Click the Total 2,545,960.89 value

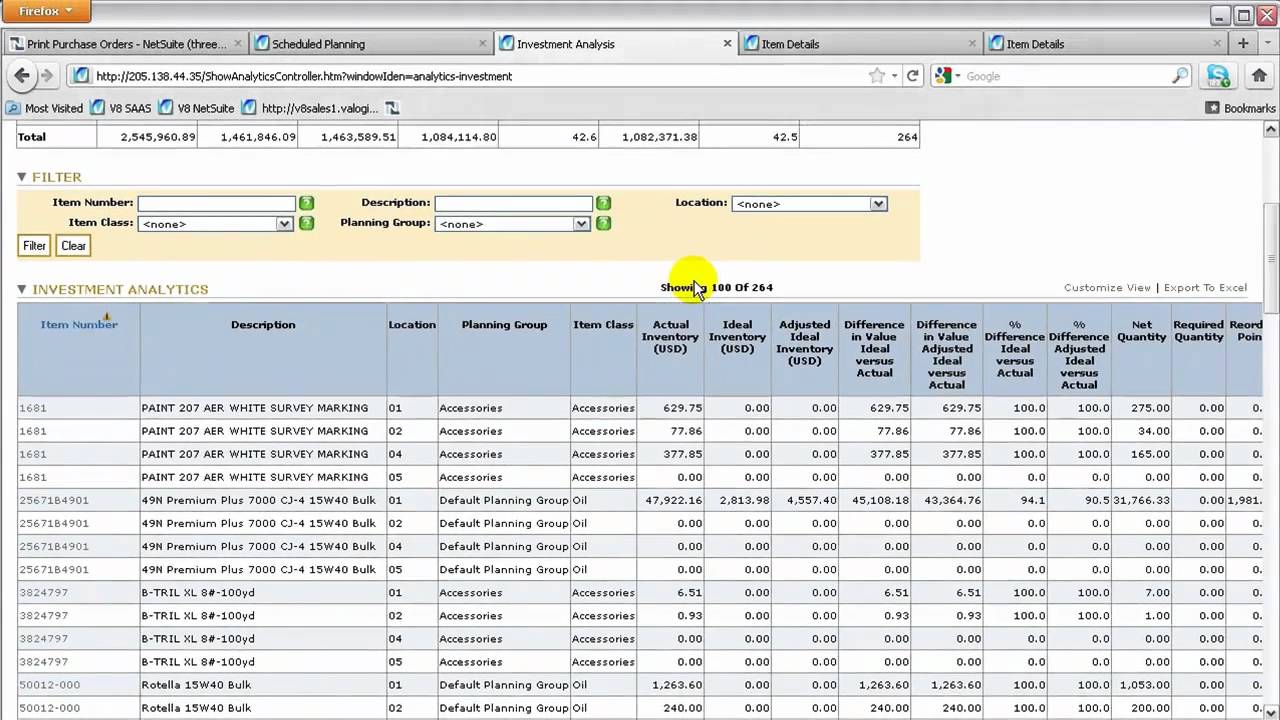coord(158,137)
